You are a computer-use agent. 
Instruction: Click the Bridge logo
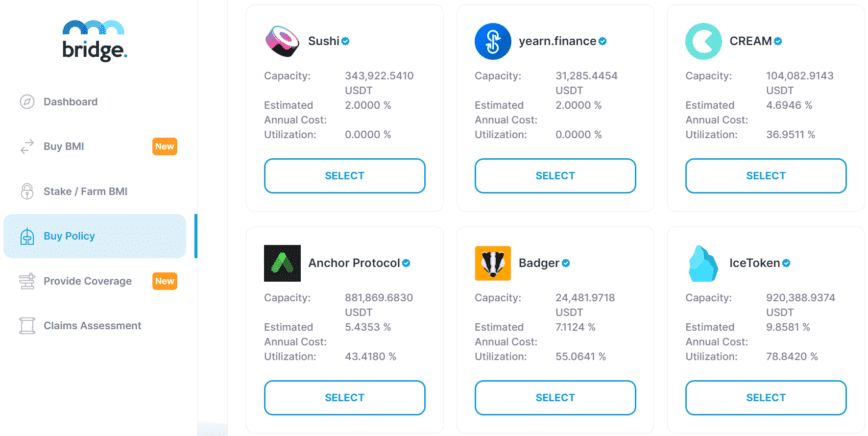[94, 40]
